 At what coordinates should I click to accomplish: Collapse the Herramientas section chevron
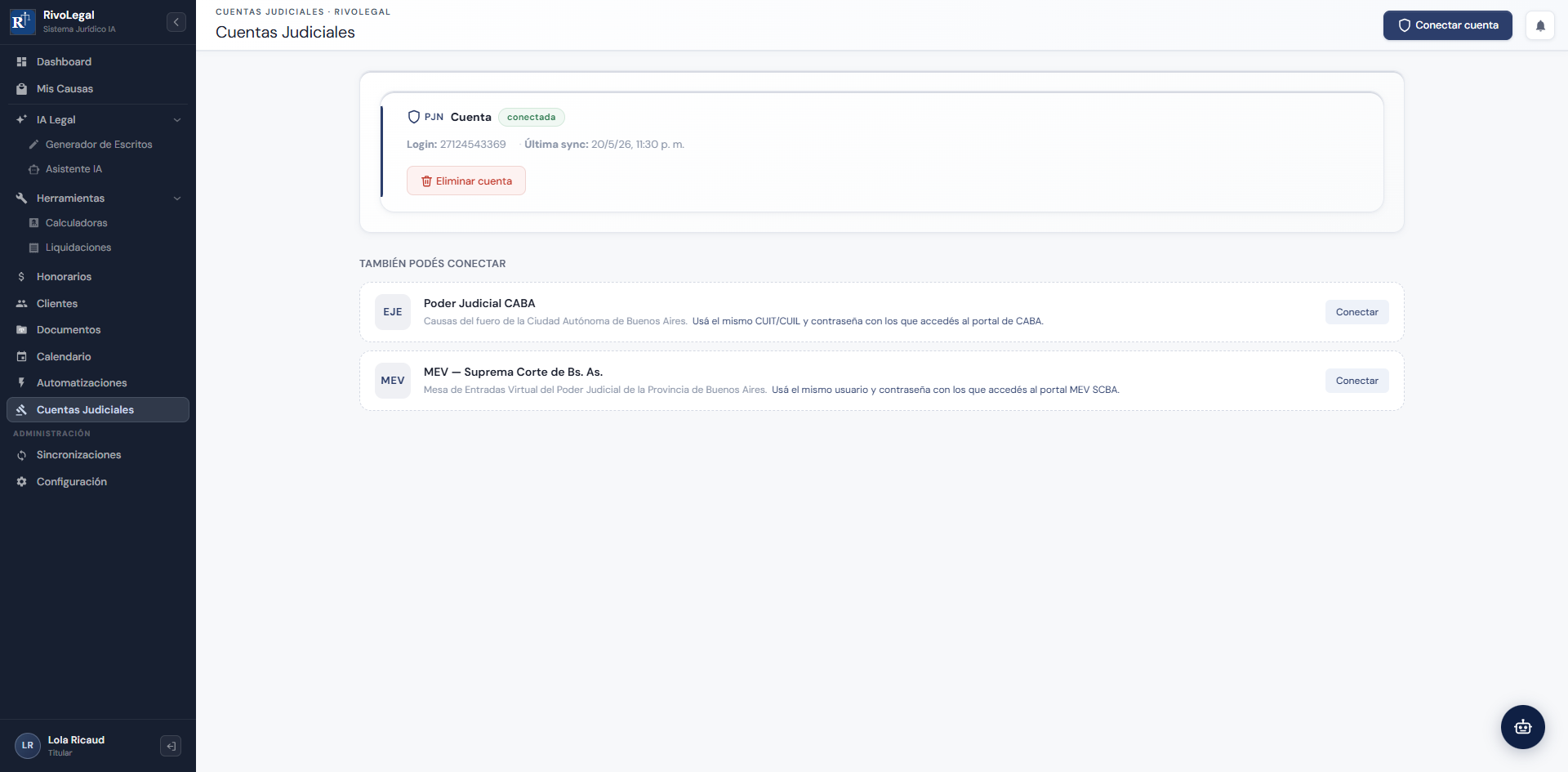177,199
